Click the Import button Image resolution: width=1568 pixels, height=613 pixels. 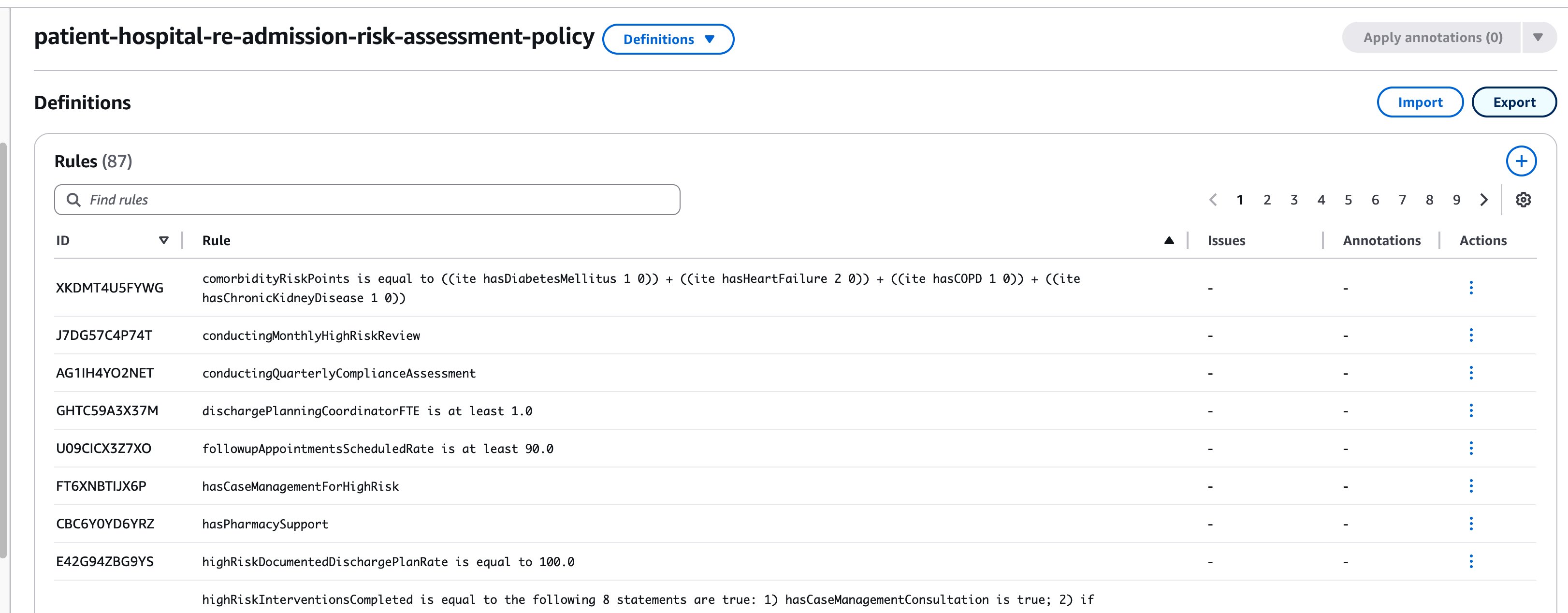[x=1420, y=102]
